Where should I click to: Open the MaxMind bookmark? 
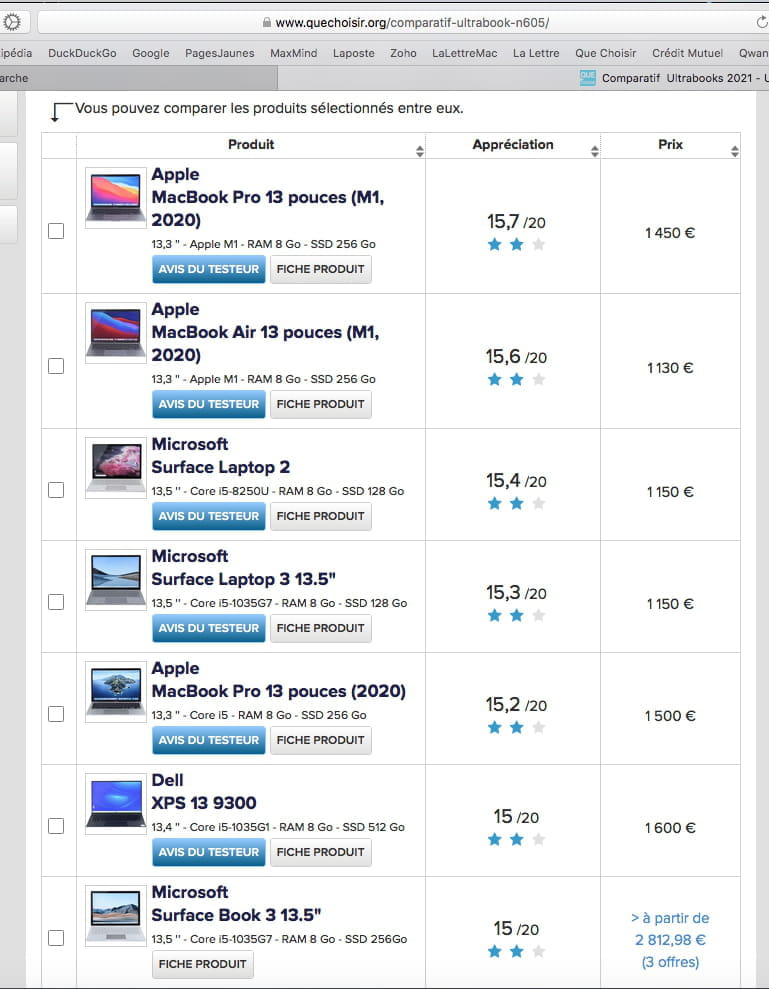[x=294, y=54]
